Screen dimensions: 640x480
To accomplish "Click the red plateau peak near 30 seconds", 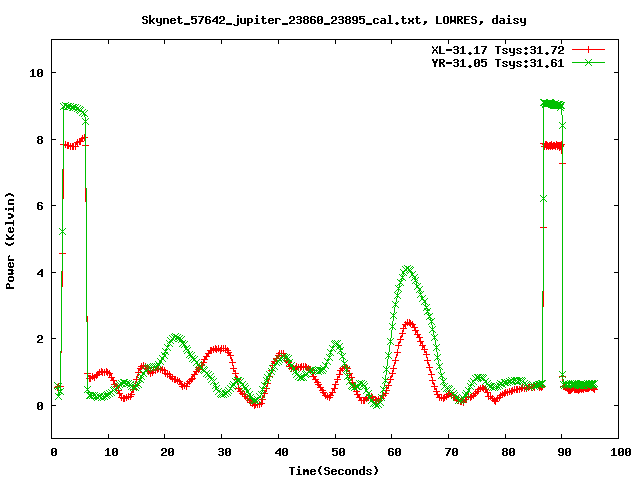I will pyautogui.click(x=220, y=349).
